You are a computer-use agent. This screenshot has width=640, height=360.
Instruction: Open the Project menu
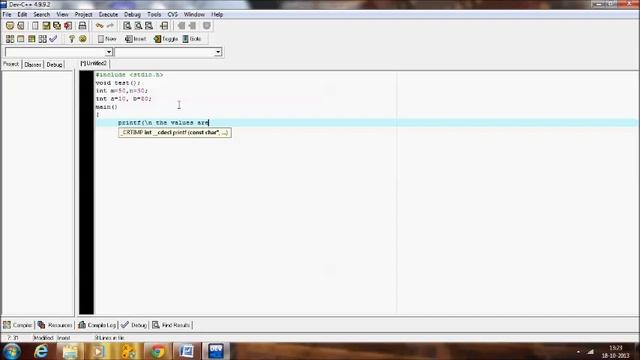pyautogui.click(x=83, y=14)
